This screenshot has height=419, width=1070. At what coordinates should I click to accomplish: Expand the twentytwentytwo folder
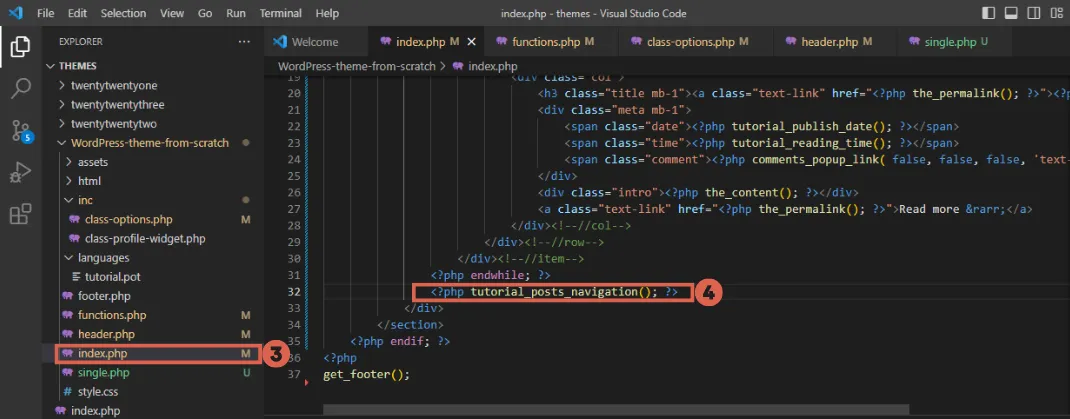click(115, 124)
